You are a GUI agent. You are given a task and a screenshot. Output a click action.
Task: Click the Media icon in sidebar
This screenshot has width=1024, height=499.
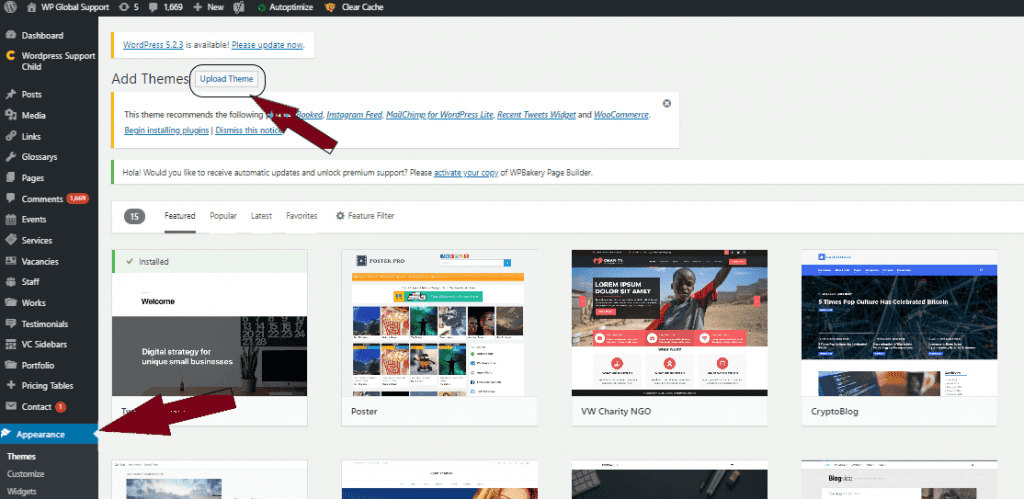point(10,115)
